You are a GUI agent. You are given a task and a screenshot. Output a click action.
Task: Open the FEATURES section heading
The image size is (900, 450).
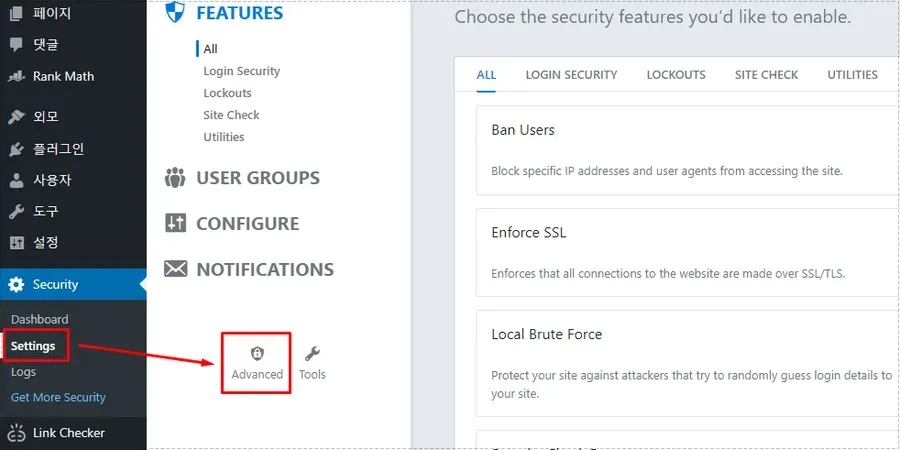coord(239,13)
